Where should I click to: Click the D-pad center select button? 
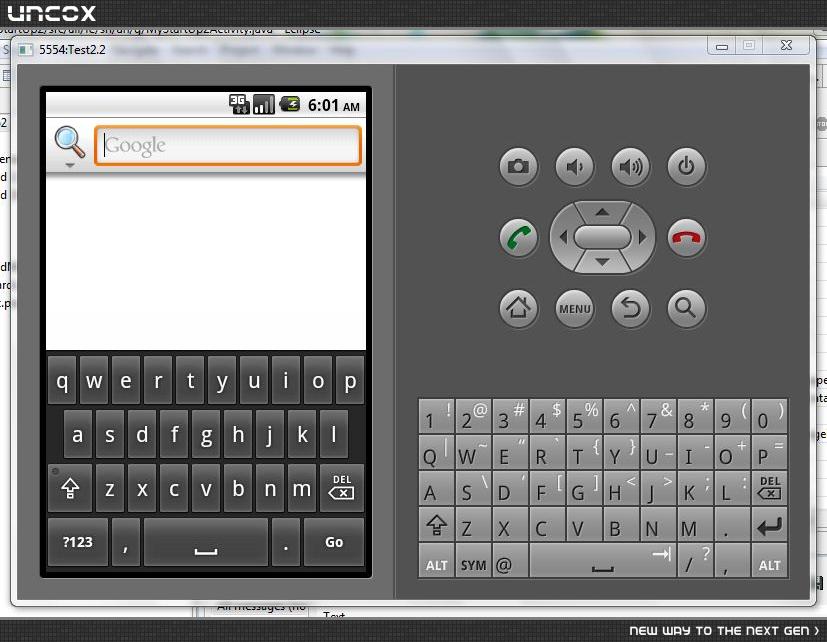pos(602,237)
